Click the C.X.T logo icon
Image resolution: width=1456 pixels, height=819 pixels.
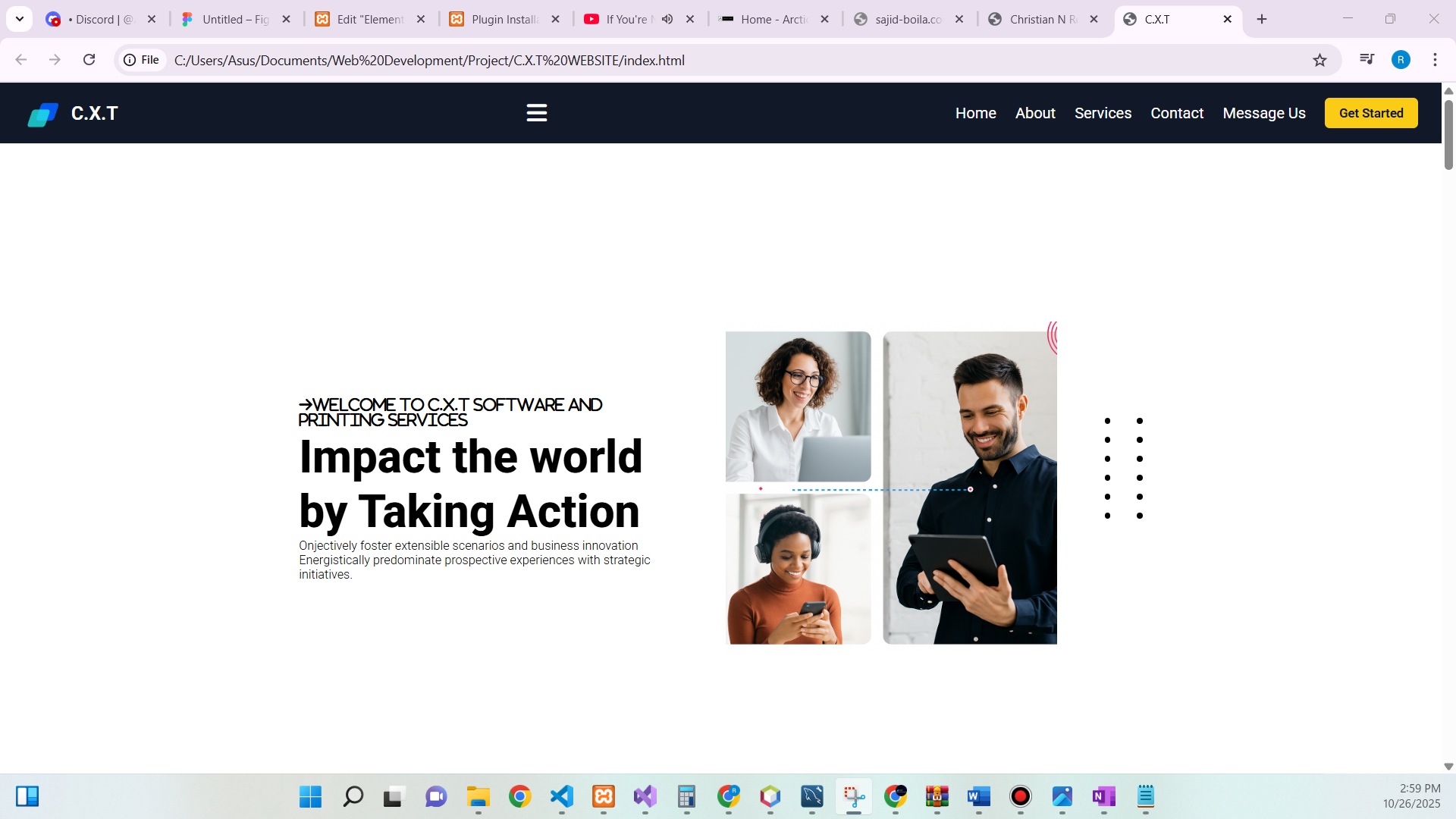pos(42,114)
